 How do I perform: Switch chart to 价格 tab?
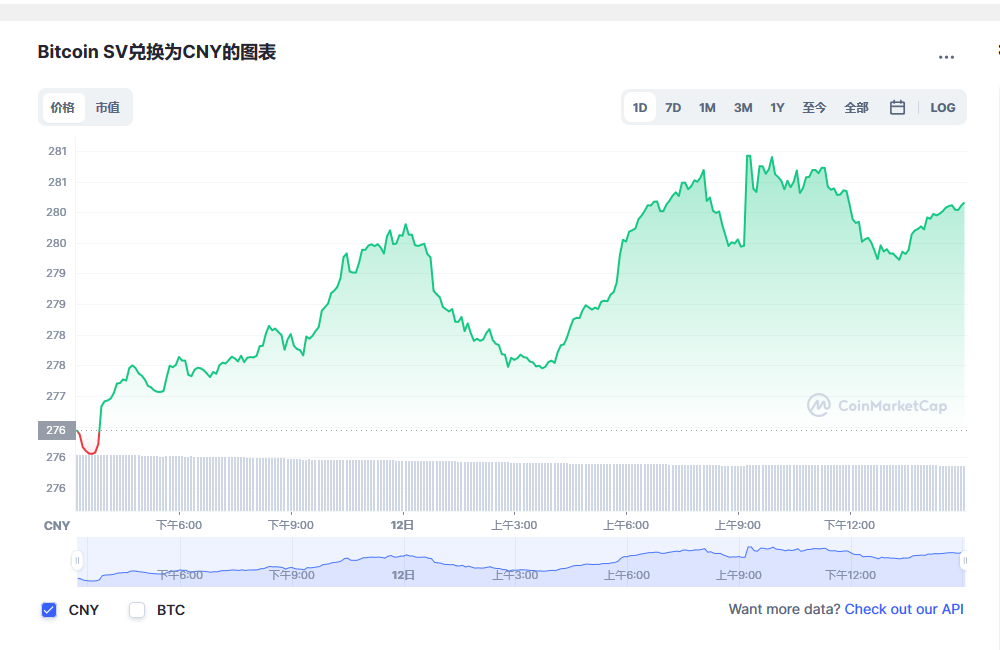pos(62,107)
